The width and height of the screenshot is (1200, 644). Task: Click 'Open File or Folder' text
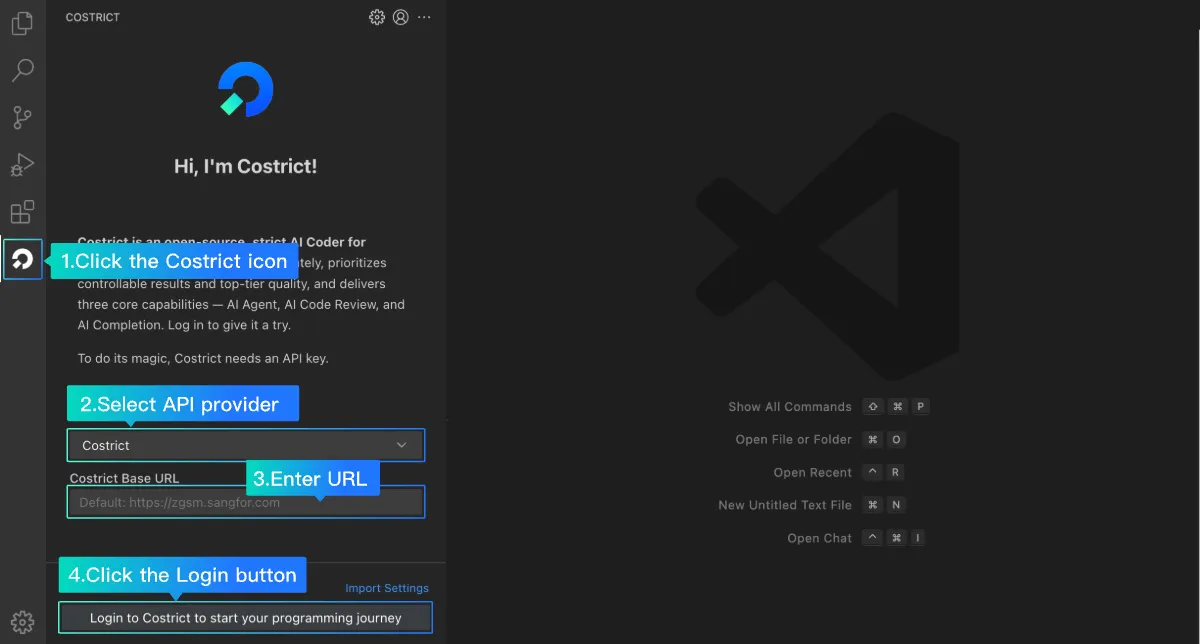pyautogui.click(x=794, y=440)
